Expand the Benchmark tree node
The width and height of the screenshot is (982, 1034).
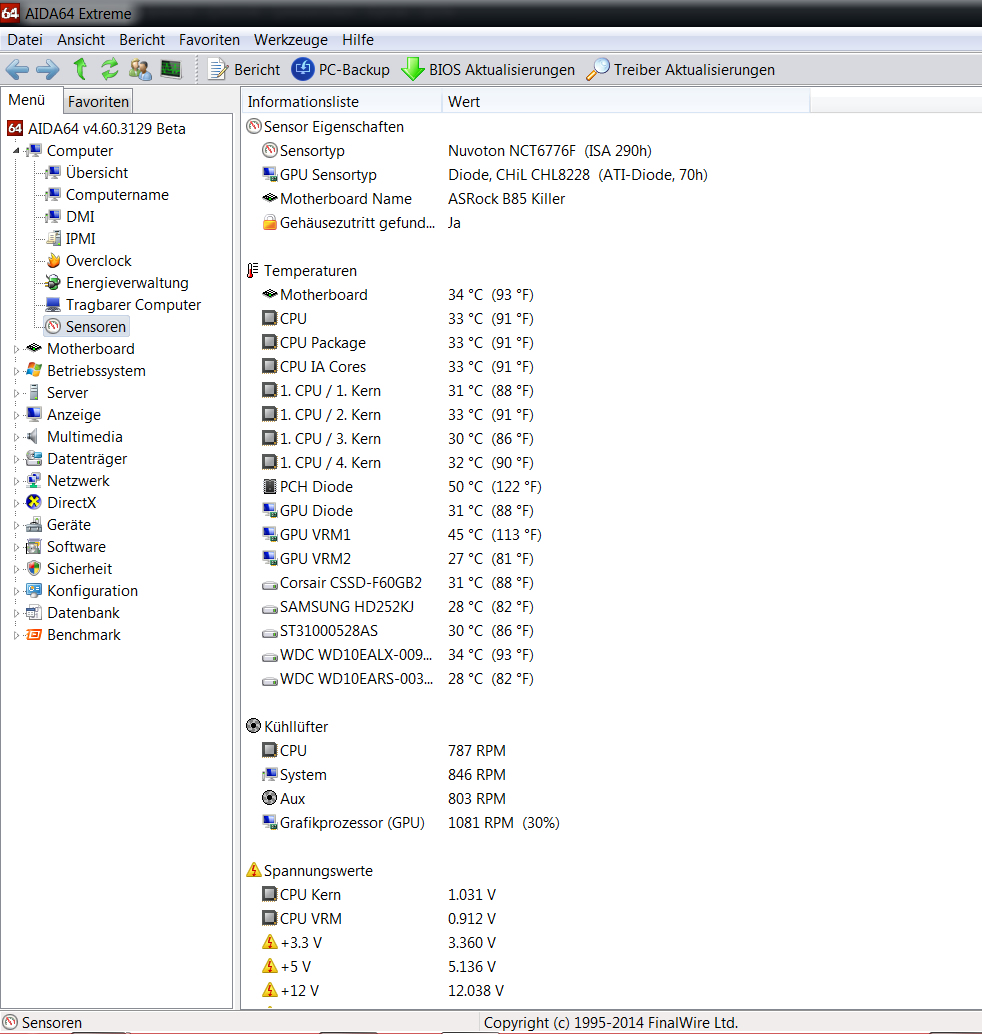(16, 635)
